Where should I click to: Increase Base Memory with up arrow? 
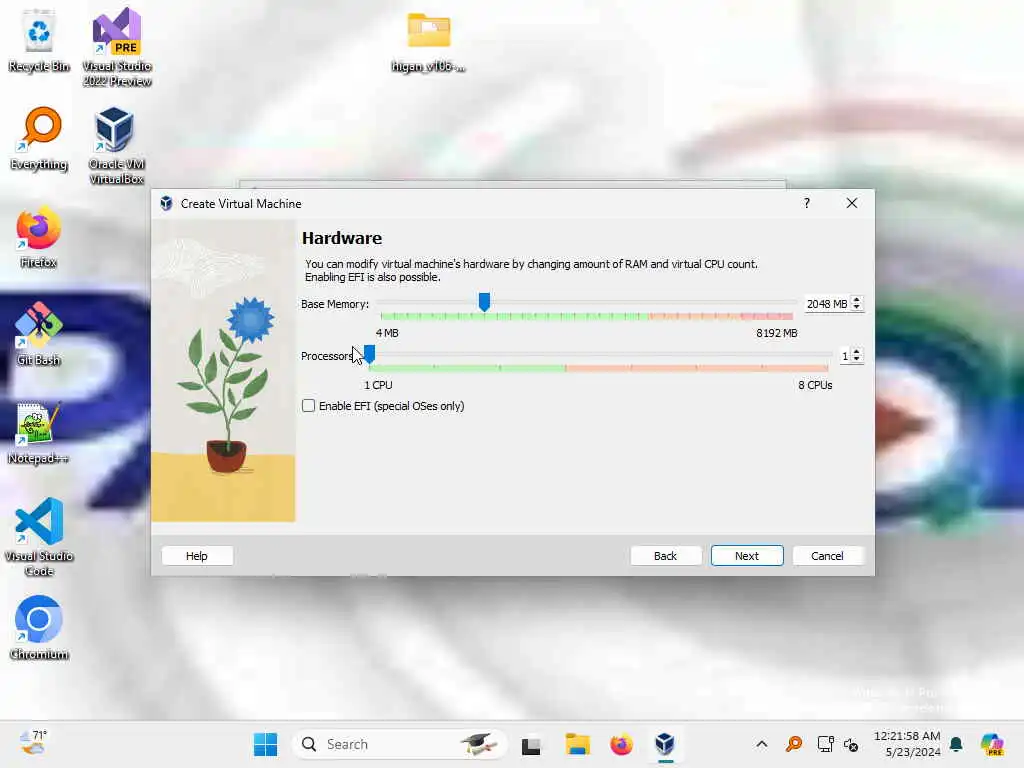point(857,300)
